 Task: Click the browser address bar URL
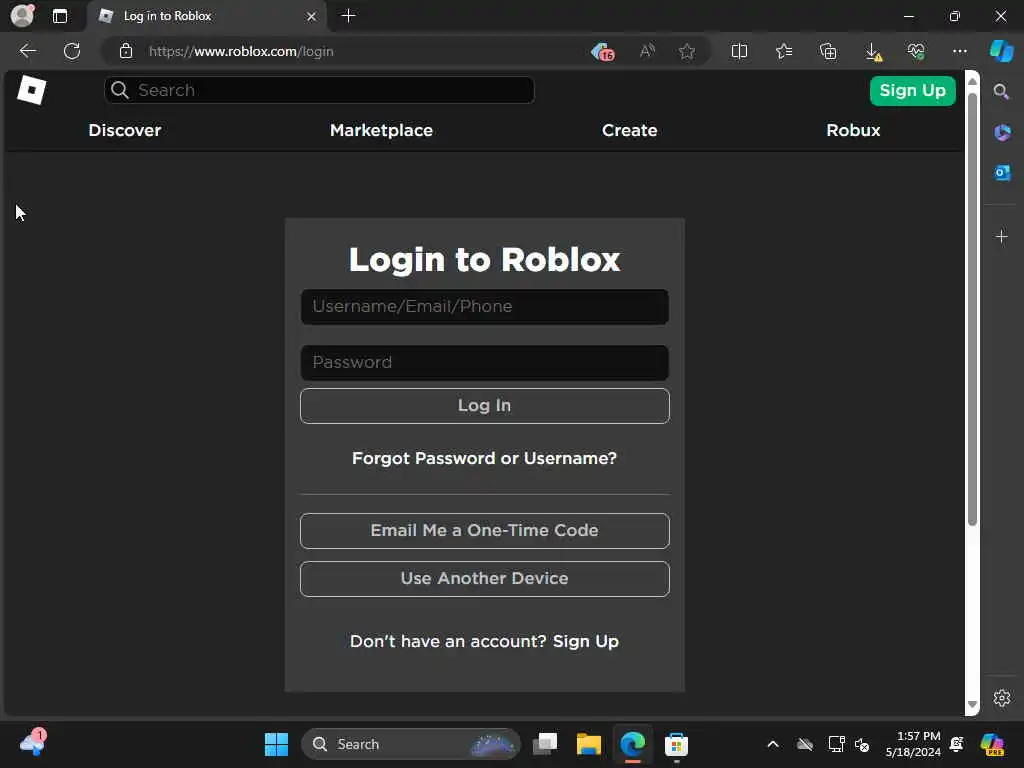pos(241,51)
